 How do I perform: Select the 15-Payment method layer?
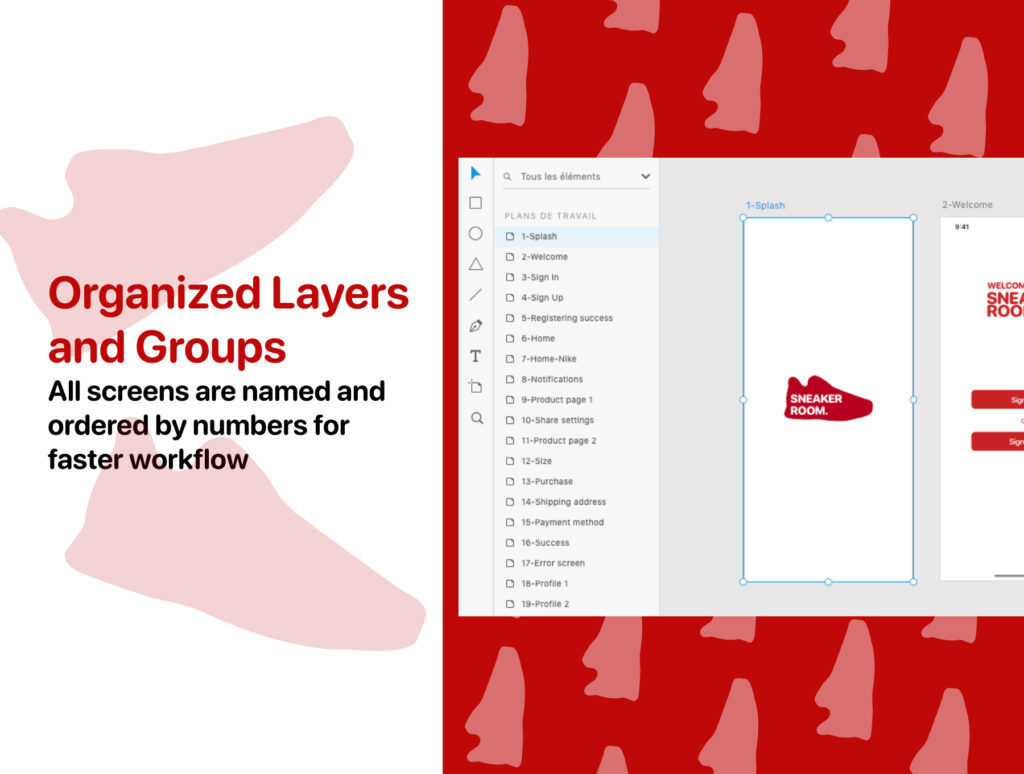[x=576, y=522]
